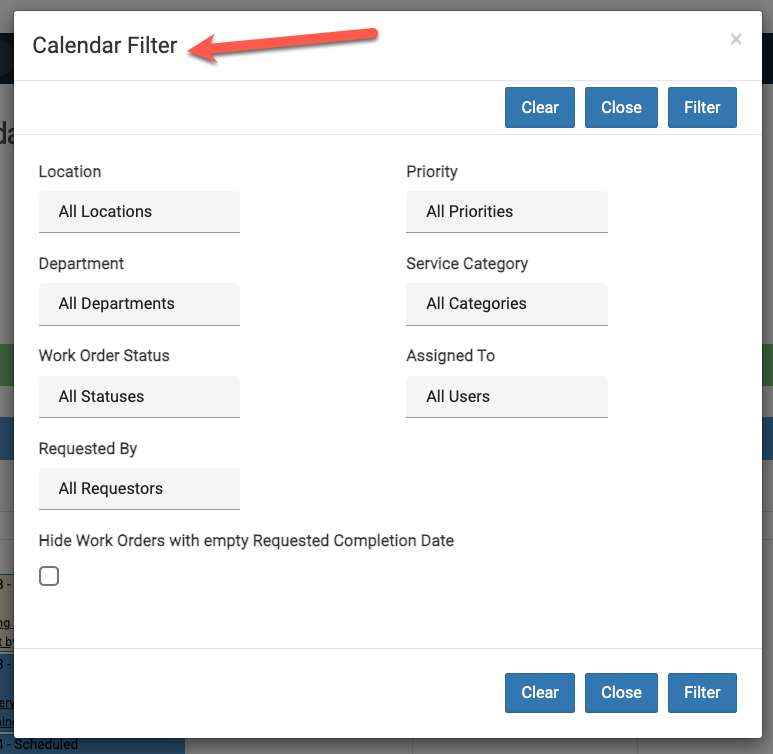Open the All Requestors dropdown
This screenshot has height=754, width=773.
point(139,489)
